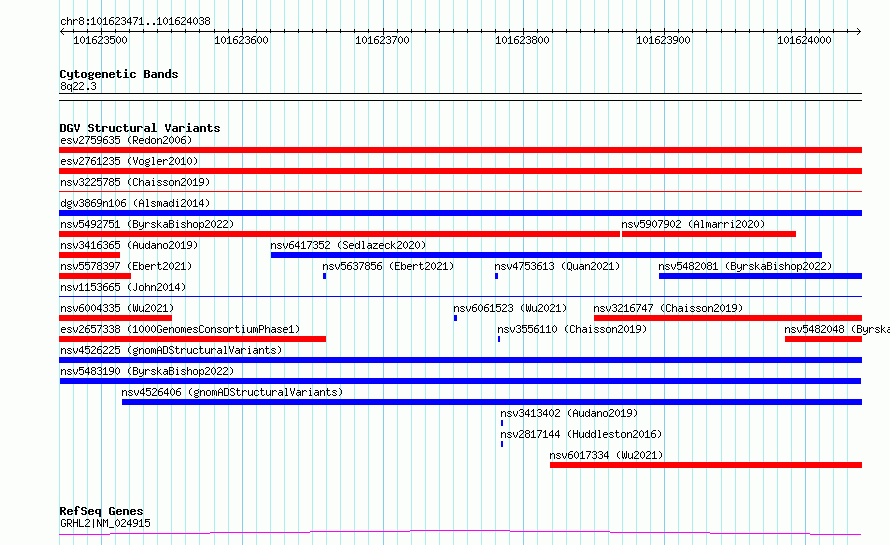
Task: Click the nsv6061523 (Wu2021) label
Action: pyautogui.click(x=510, y=308)
